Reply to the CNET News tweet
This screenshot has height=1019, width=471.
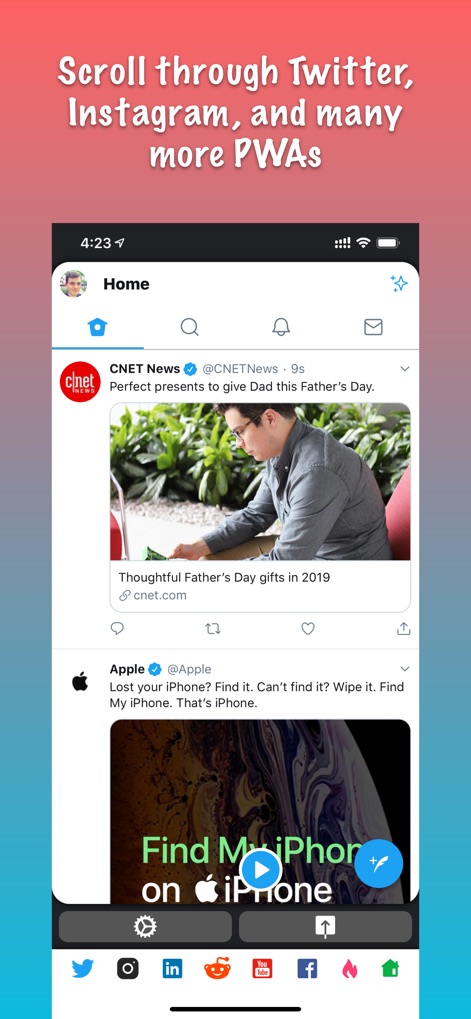(x=117, y=628)
